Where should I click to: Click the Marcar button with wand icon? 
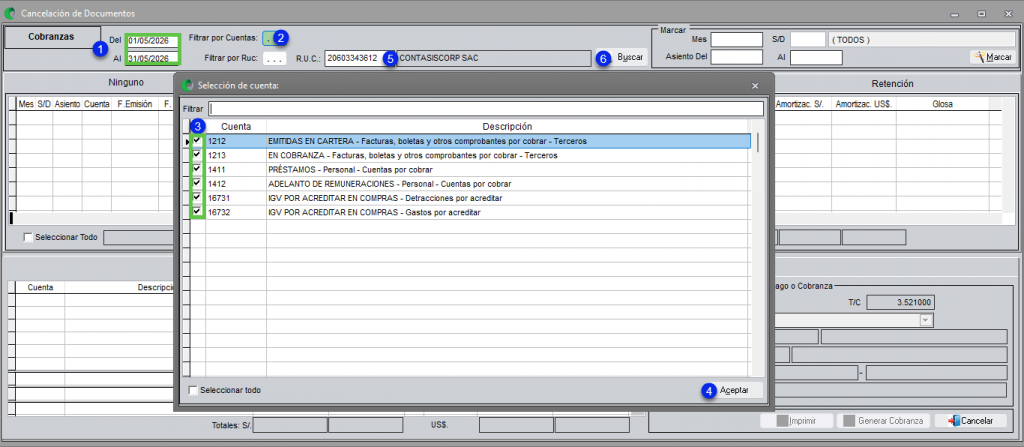[x=991, y=58]
